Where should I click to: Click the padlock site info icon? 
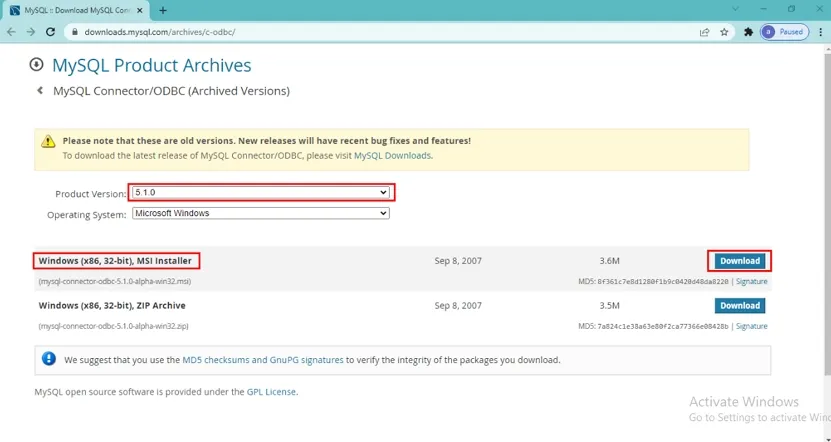pos(75,32)
